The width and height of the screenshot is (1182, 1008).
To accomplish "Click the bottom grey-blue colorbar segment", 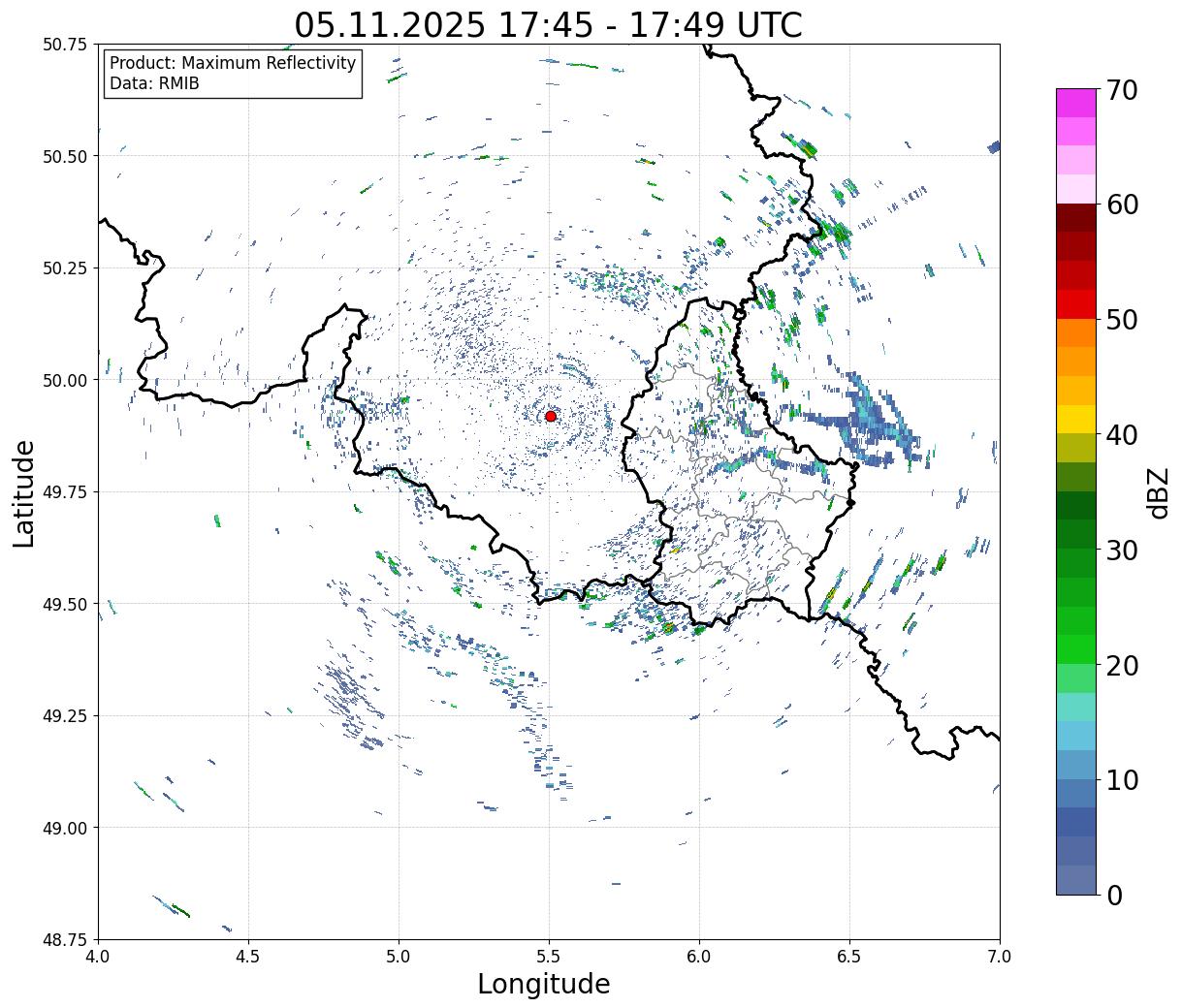I will point(1076,879).
